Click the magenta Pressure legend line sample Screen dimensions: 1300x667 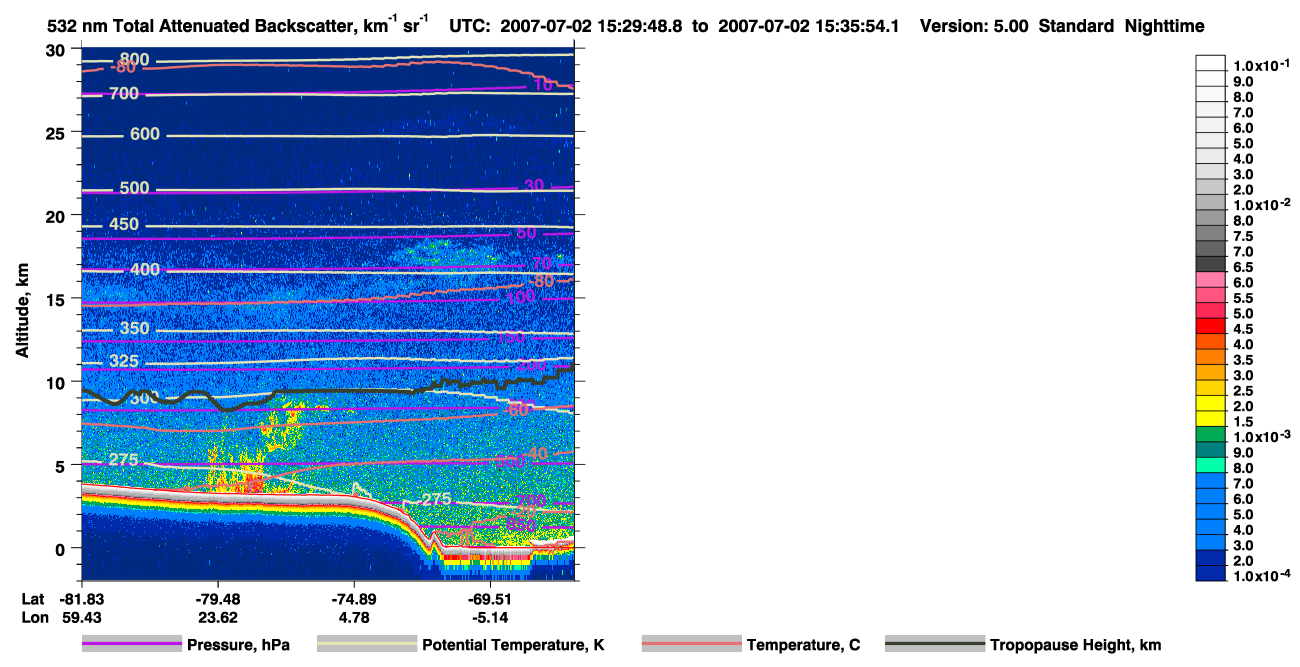(132, 645)
